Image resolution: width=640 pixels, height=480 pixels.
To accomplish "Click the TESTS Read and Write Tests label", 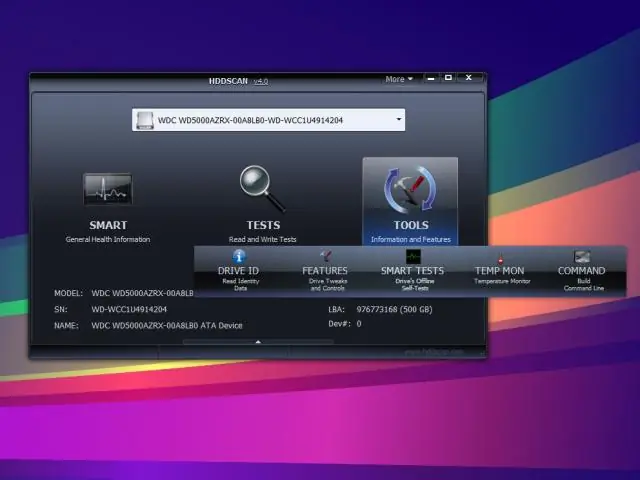I will pos(263,239).
